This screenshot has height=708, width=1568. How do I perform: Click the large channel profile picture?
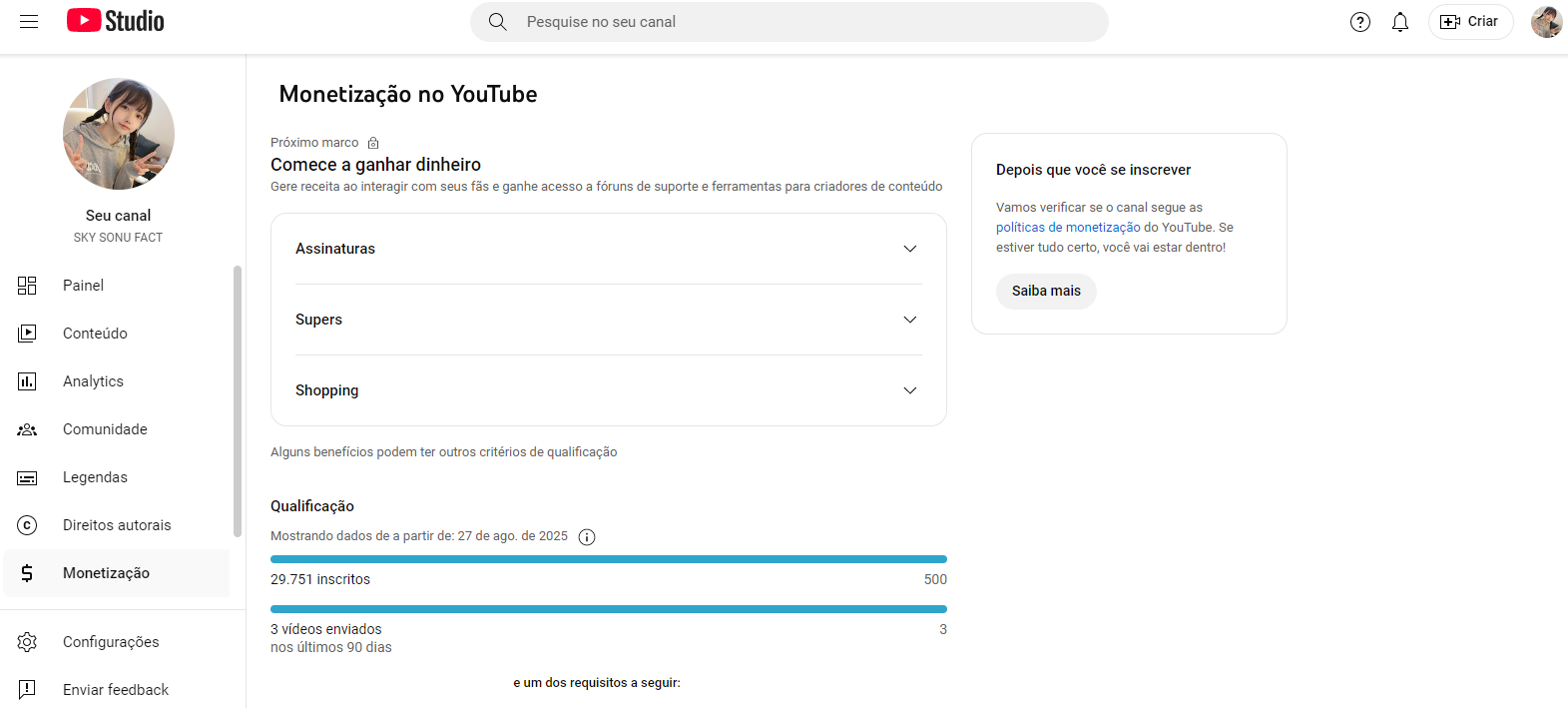coord(119,134)
